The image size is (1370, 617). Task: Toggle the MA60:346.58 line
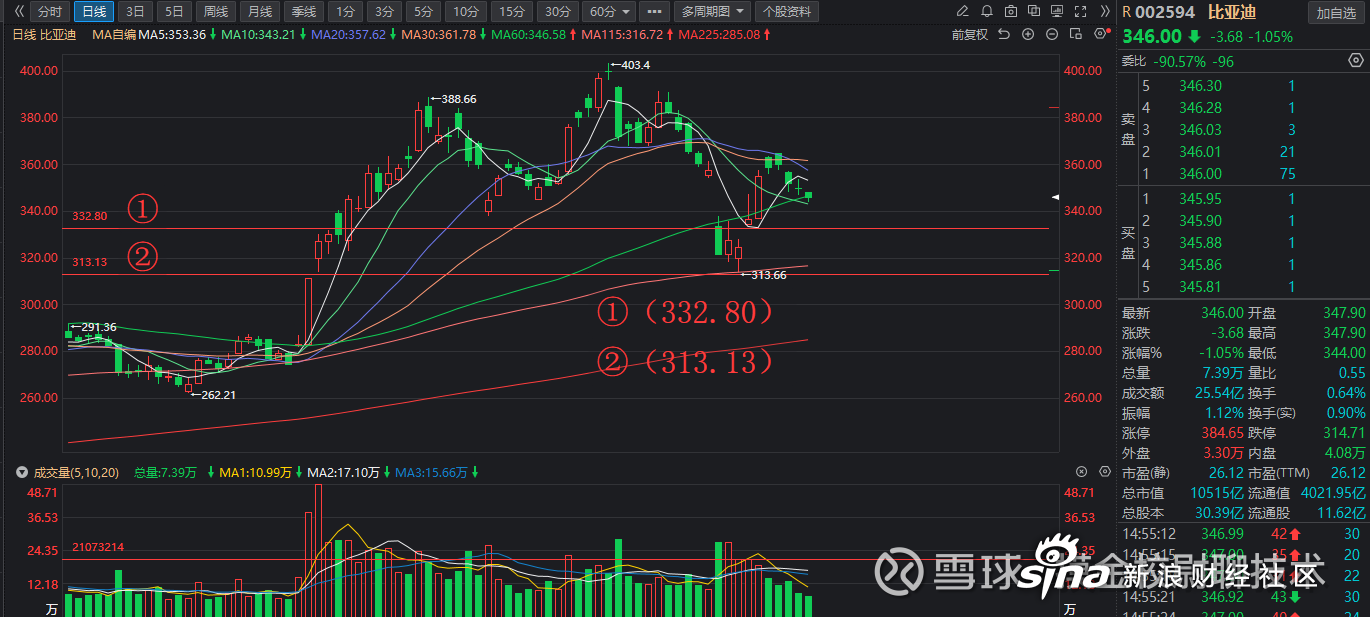tap(529, 34)
